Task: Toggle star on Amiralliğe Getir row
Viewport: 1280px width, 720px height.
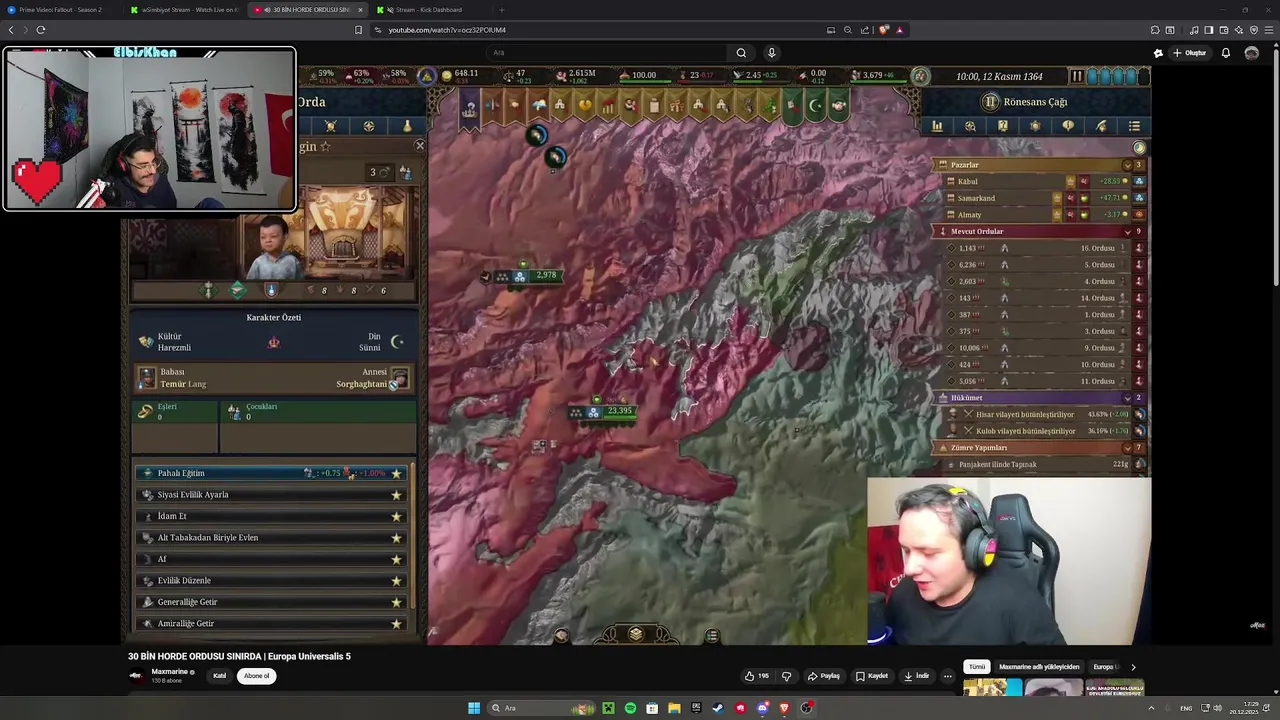Action: point(396,624)
